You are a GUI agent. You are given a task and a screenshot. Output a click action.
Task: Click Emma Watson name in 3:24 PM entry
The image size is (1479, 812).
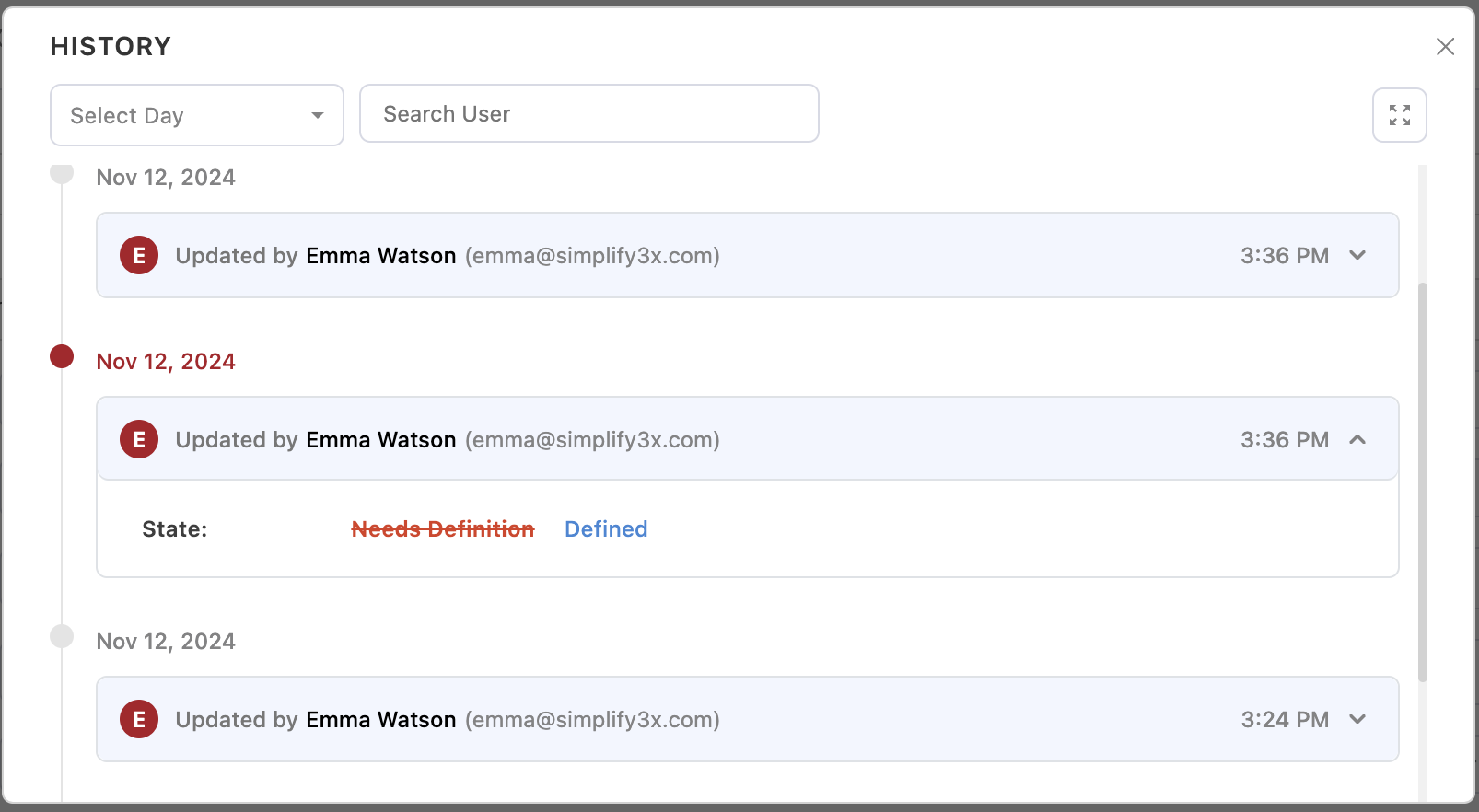point(380,720)
